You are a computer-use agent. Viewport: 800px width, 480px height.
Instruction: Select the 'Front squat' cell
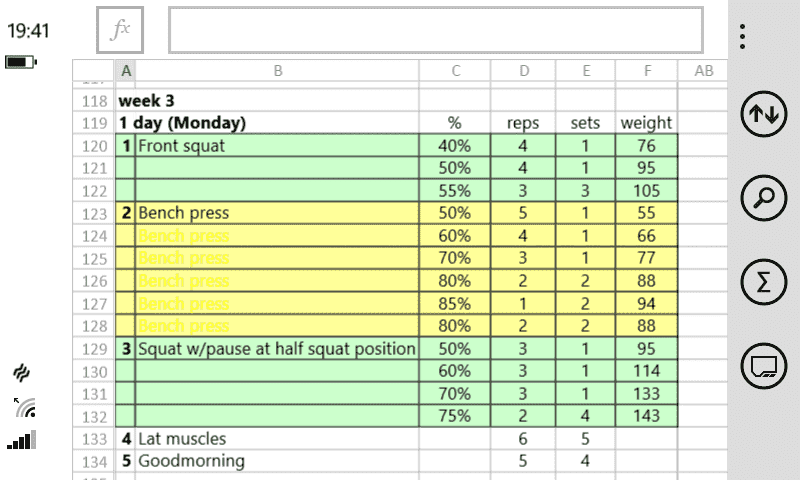click(x=276, y=146)
